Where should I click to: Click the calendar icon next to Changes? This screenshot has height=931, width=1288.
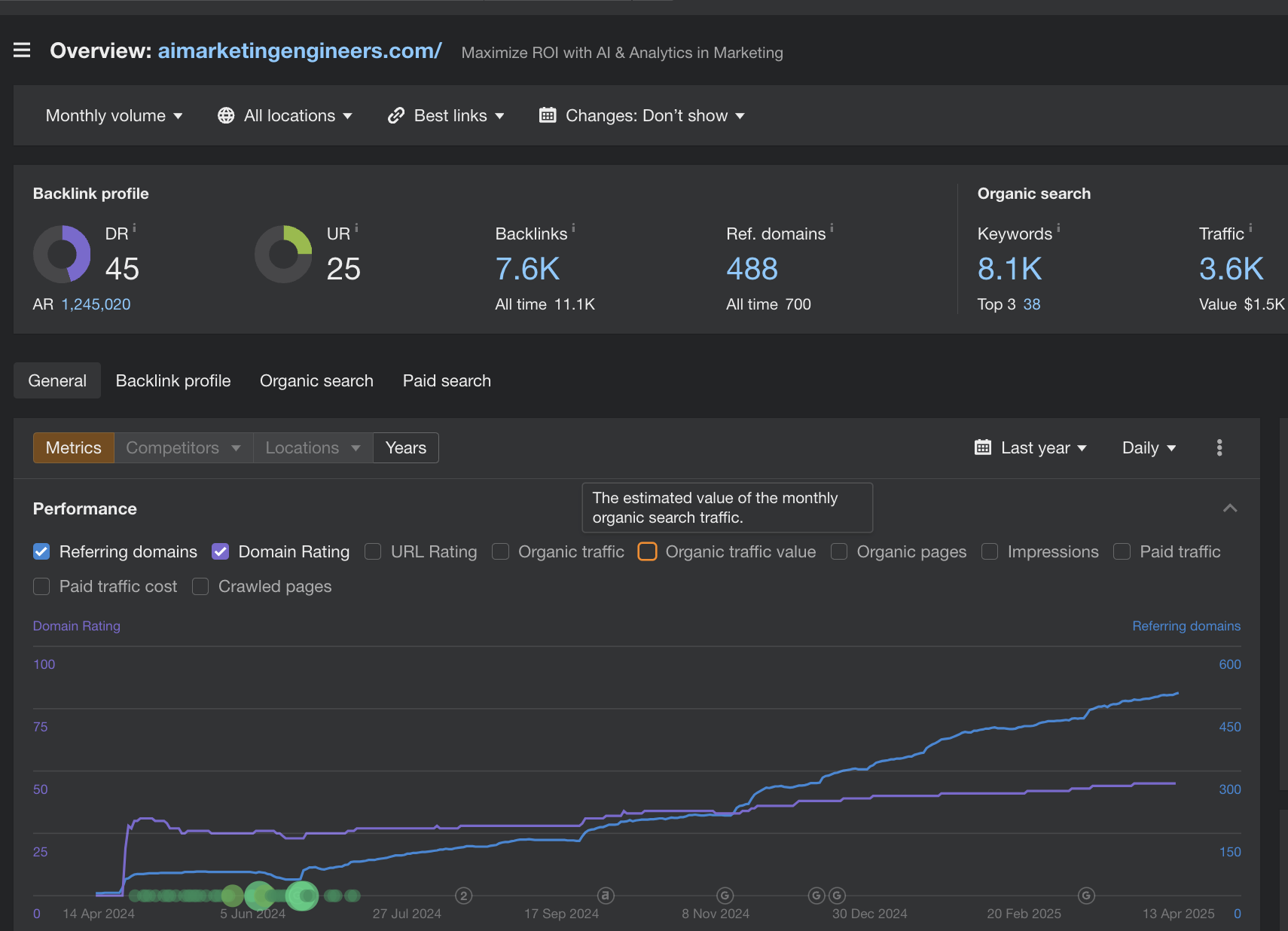coord(548,115)
